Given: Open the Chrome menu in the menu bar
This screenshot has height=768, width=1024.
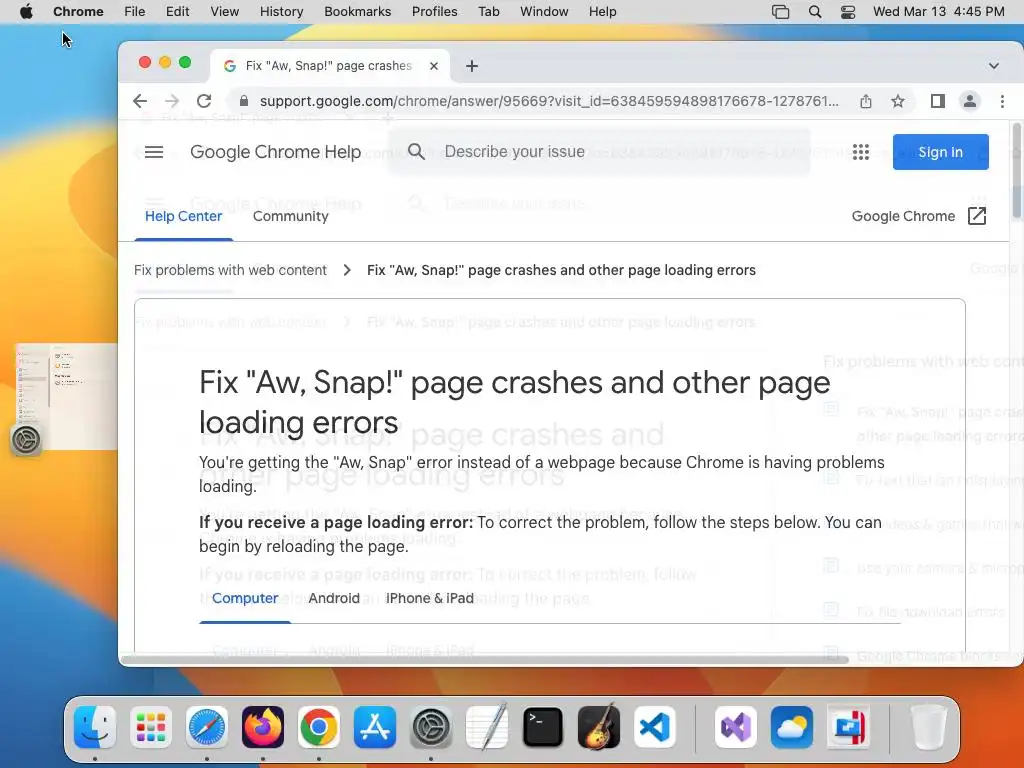Looking at the screenshot, I should pyautogui.click(x=78, y=12).
